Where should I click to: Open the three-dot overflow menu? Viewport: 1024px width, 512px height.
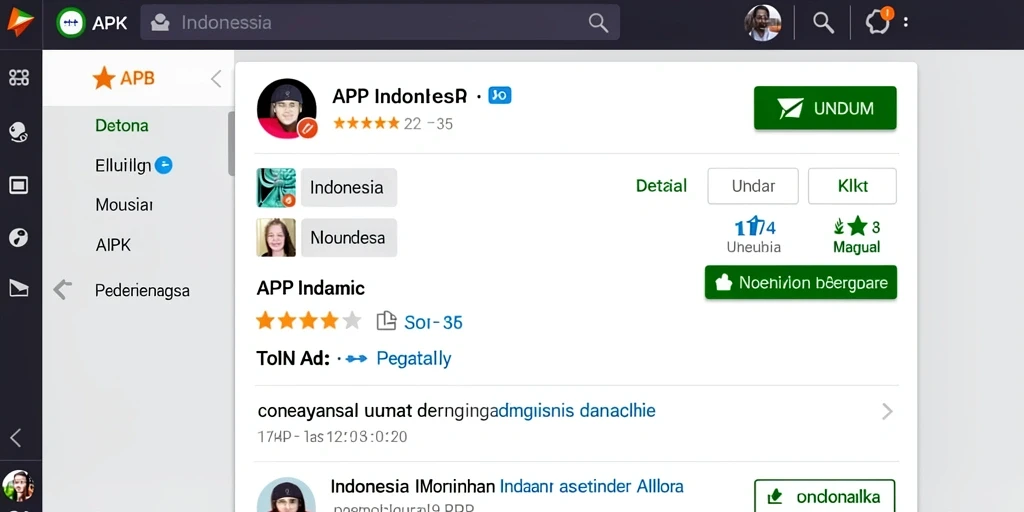(x=906, y=22)
